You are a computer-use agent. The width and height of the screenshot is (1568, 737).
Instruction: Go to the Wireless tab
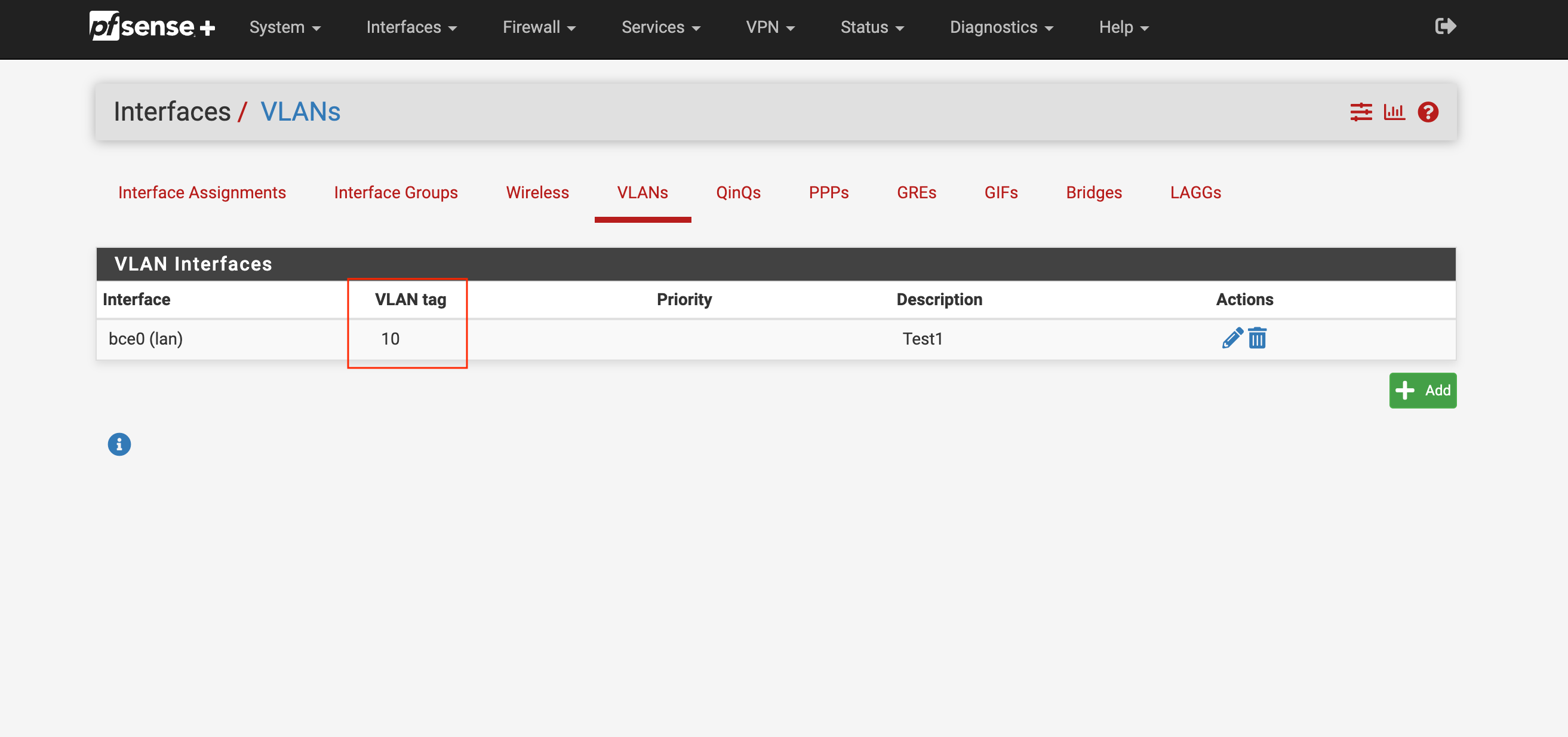pos(537,192)
